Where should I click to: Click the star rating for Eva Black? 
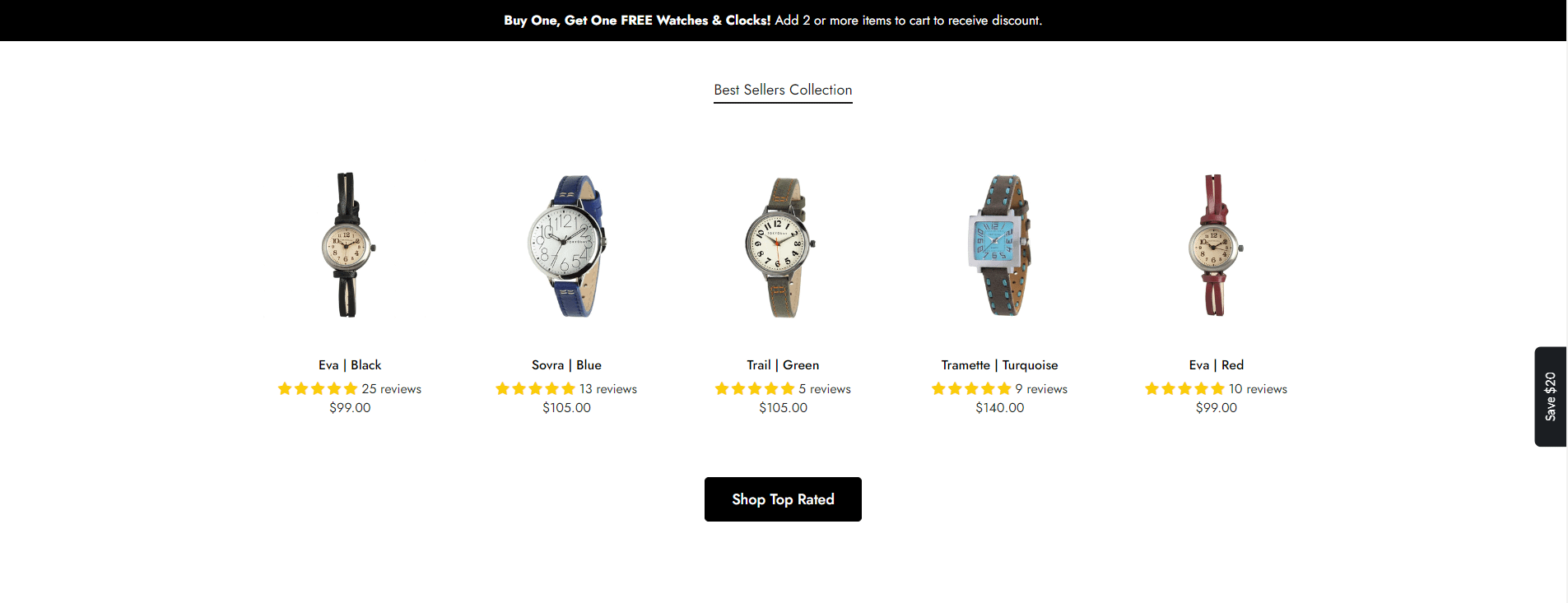[x=318, y=388]
